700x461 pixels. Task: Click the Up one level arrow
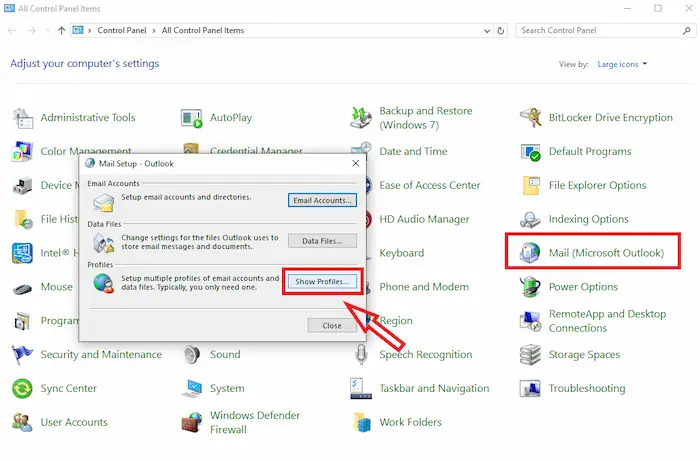(x=62, y=30)
